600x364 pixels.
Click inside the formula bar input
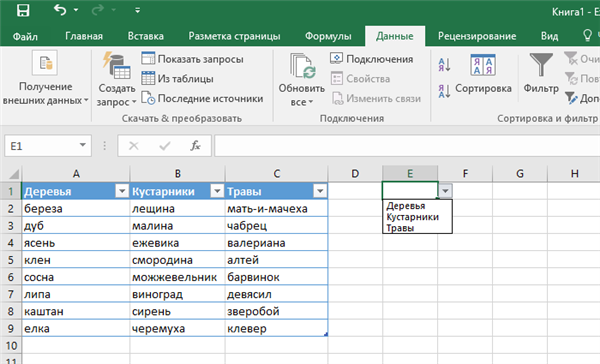click(407, 146)
